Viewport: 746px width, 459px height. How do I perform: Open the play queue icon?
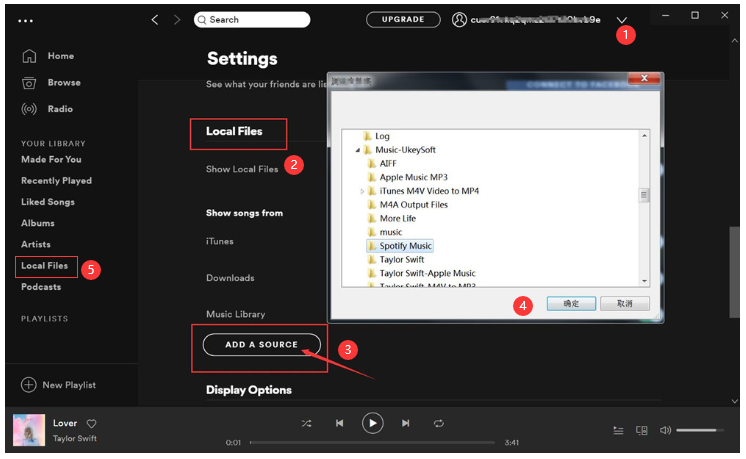(x=618, y=431)
